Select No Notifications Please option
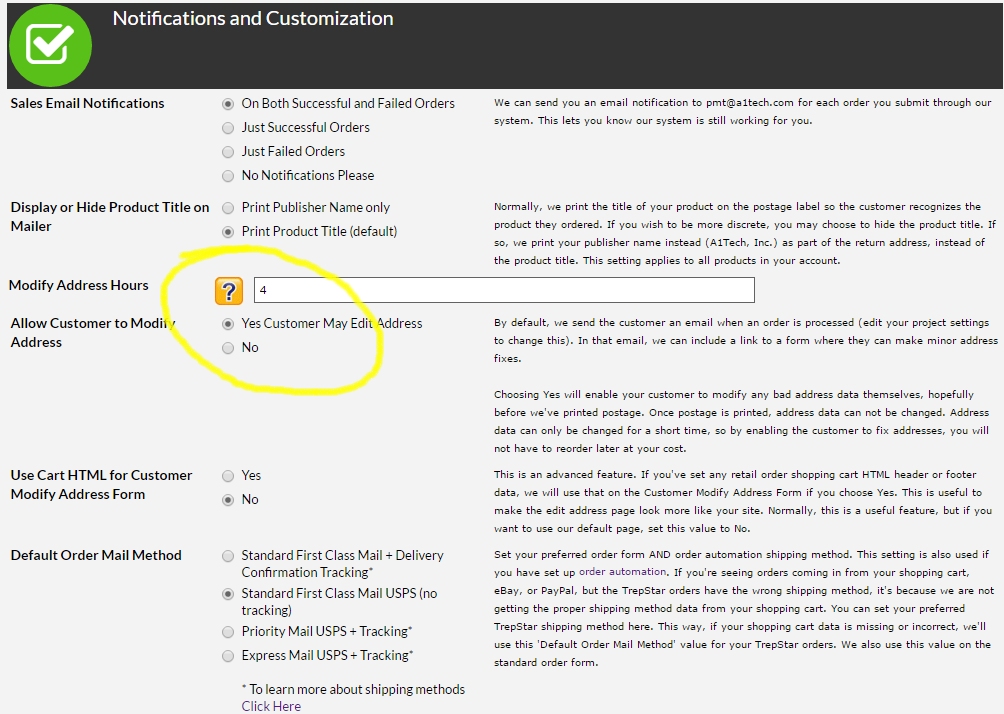This screenshot has width=1004, height=714. (x=228, y=175)
